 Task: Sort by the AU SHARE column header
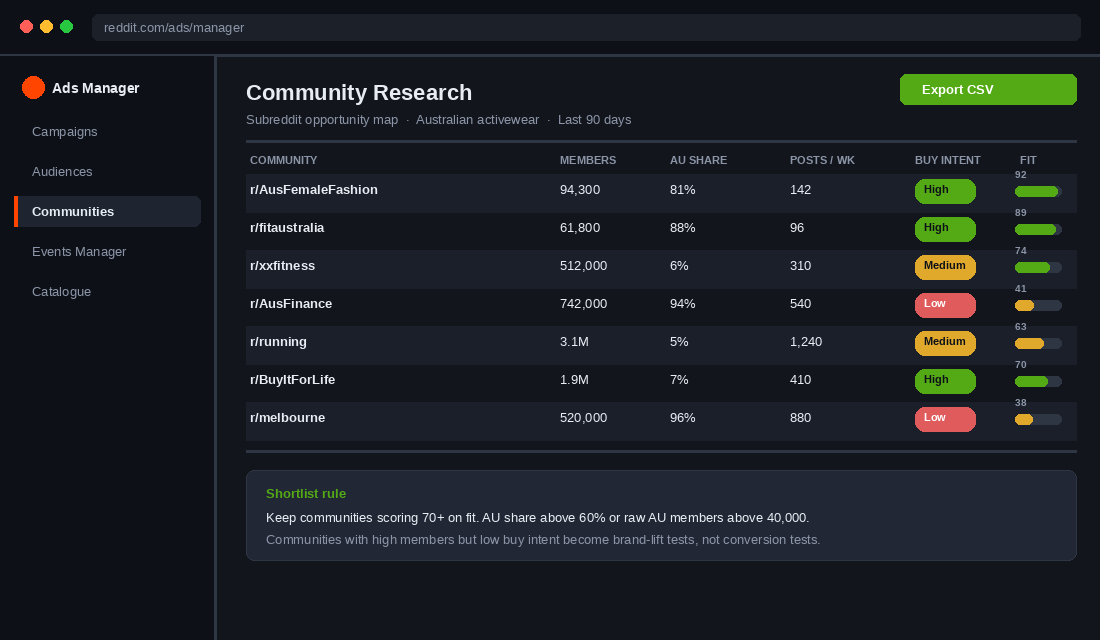(x=698, y=160)
